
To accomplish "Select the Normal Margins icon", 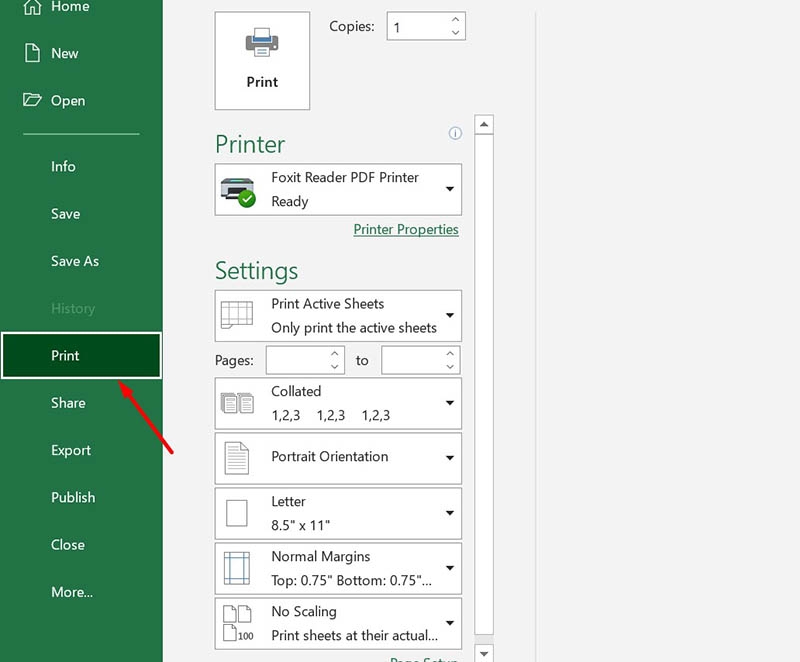I will 239,568.
